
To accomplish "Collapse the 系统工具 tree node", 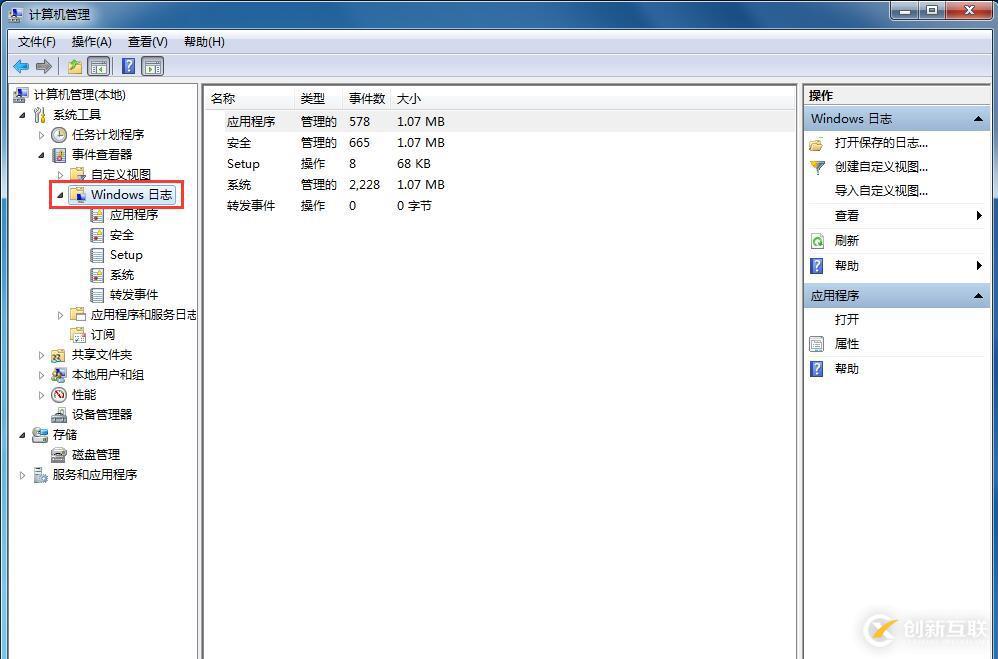I will (x=23, y=115).
